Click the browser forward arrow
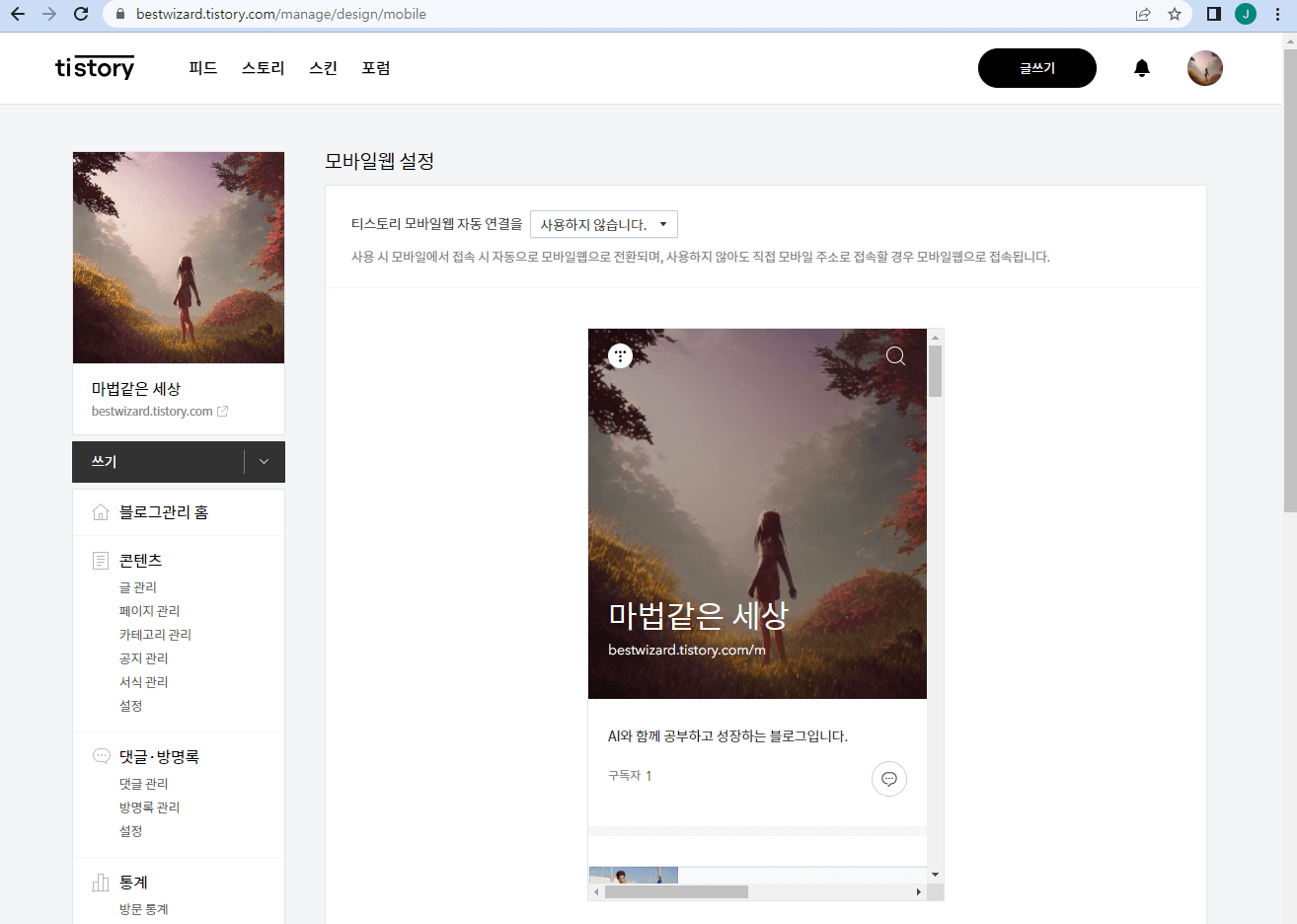Viewport: 1297px width, 924px height. (x=49, y=14)
